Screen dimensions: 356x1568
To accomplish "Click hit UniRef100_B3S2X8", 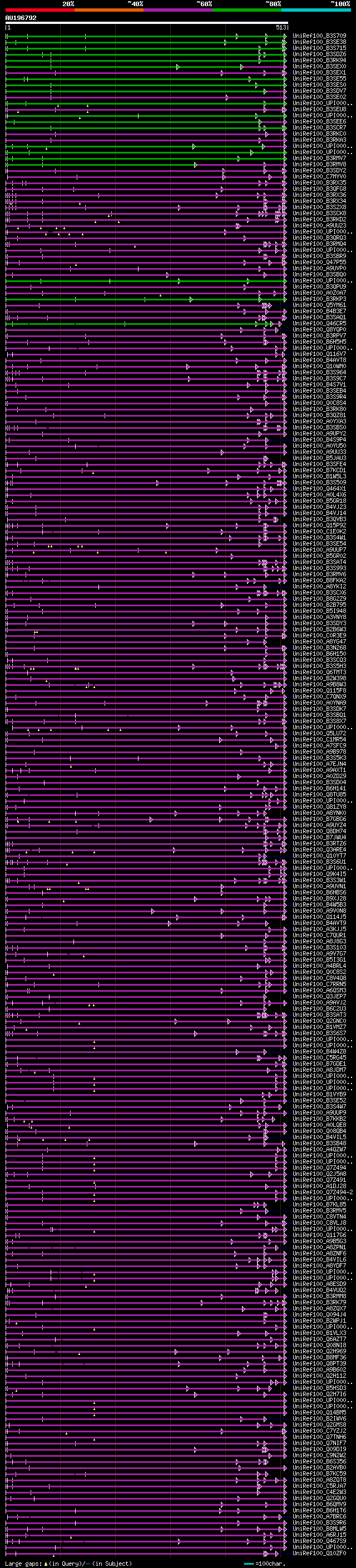I will pyautogui.click(x=319, y=207).
